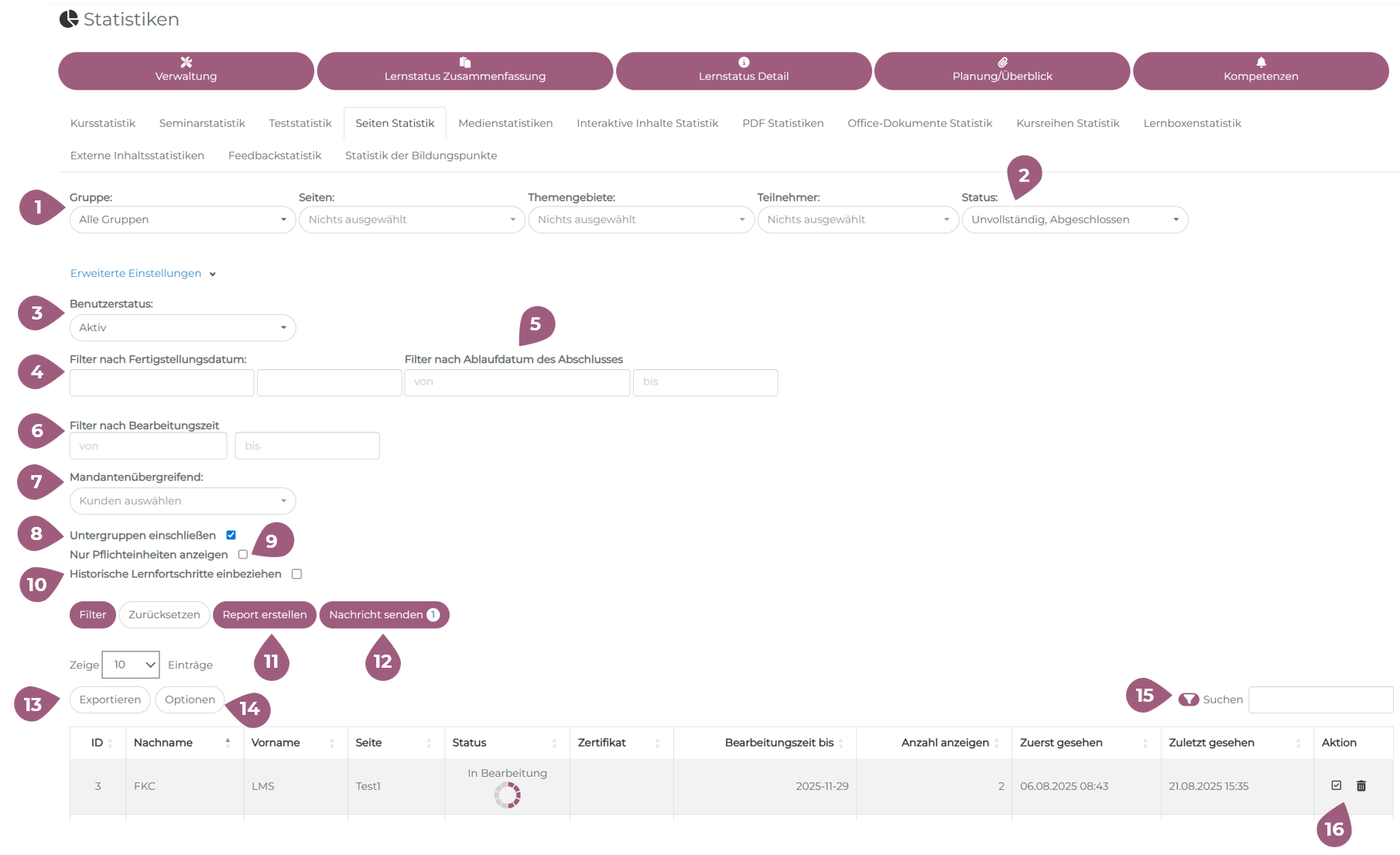Click the Verwaltung tools icon button
Screen dimensions: 1400x855
[x=186, y=71]
